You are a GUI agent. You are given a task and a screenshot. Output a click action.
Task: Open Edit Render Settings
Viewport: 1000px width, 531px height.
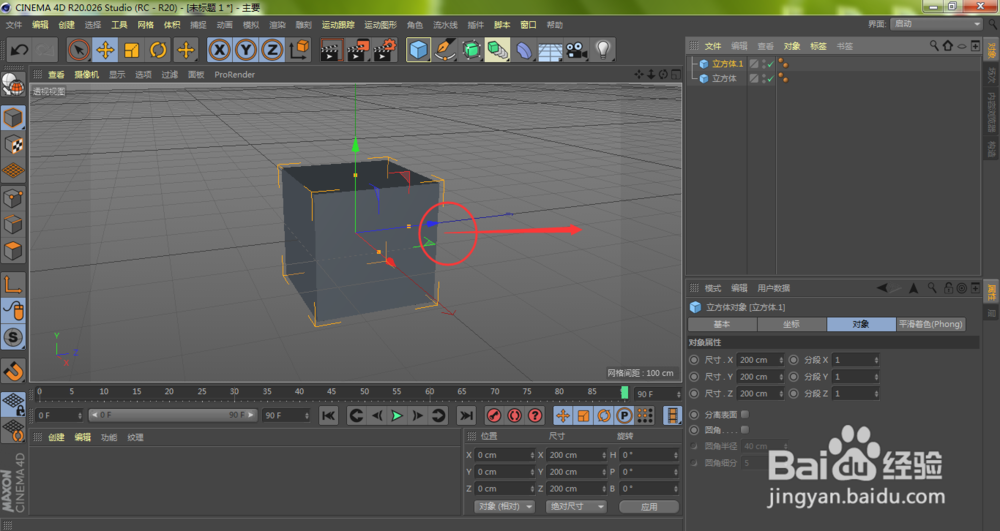(x=385, y=50)
